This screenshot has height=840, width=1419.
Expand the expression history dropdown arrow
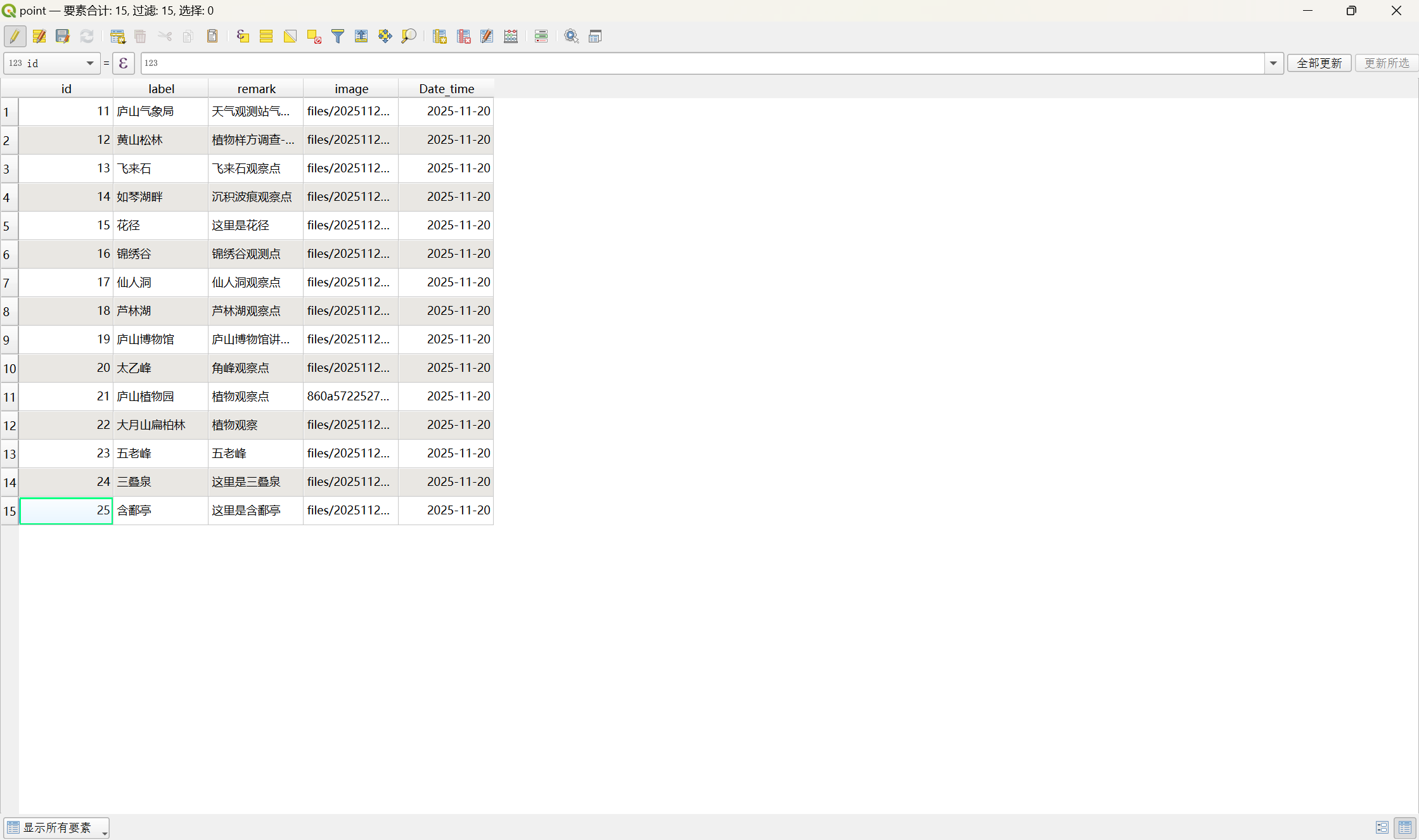point(1273,63)
